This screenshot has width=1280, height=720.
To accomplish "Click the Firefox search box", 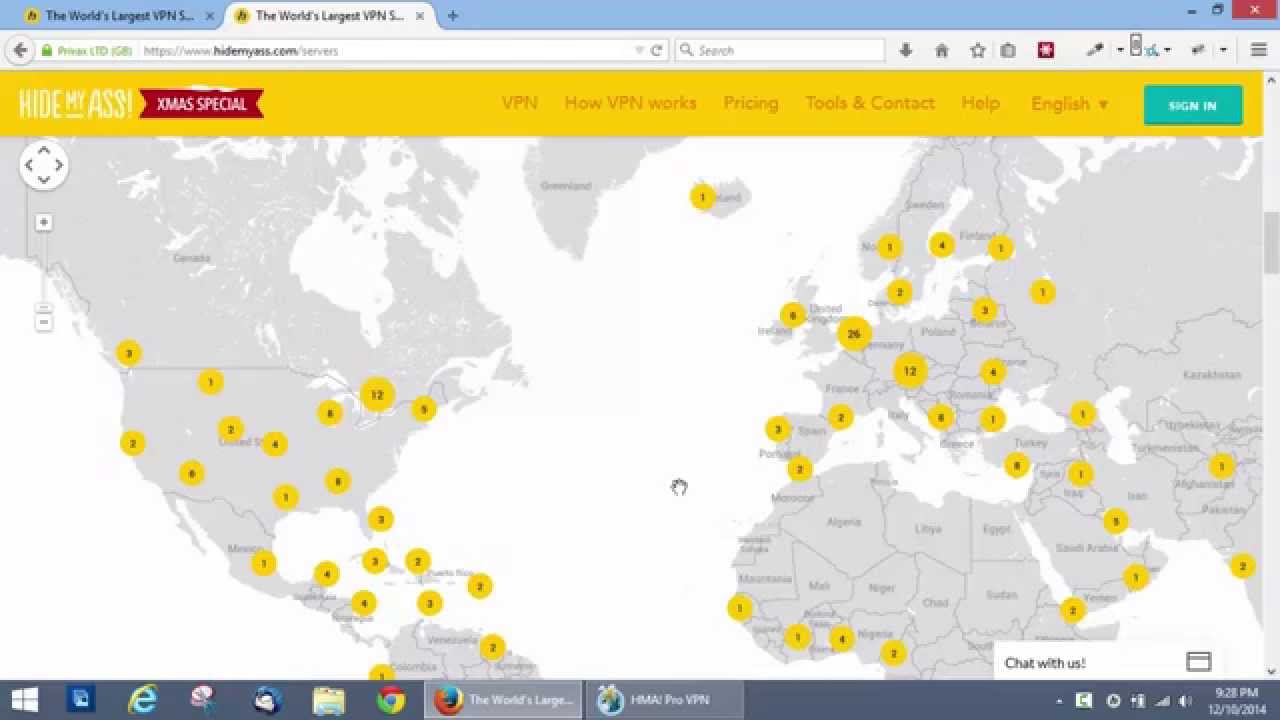I will pos(780,50).
